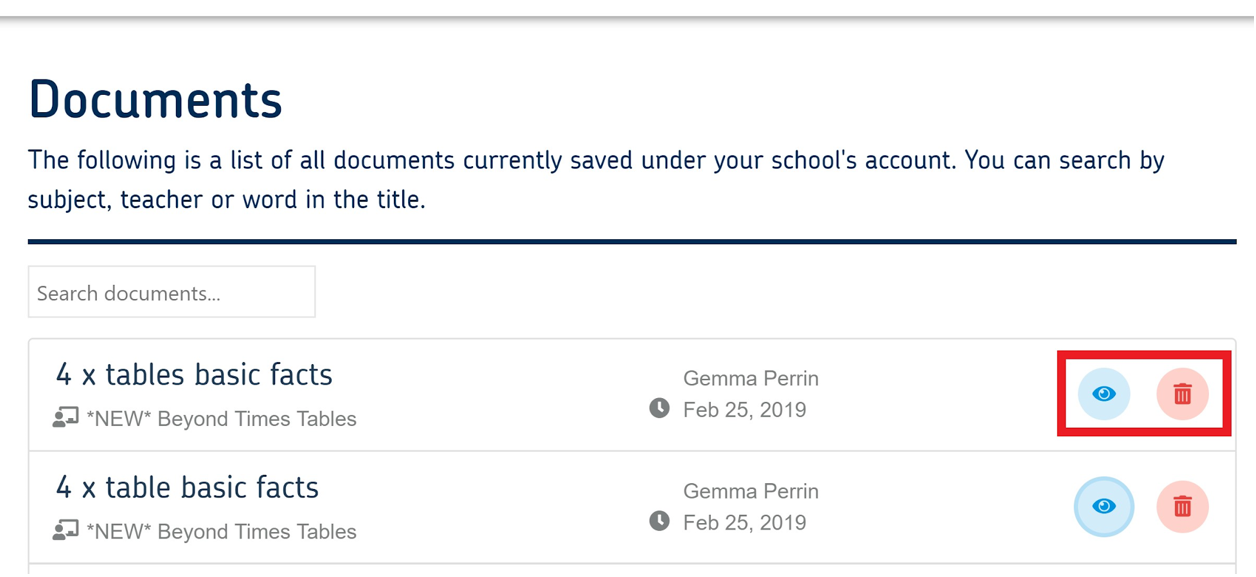Open the "4 x tables basic facts" title
Image resolution: width=1256 pixels, height=577 pixels.
[x=194, y=375]
